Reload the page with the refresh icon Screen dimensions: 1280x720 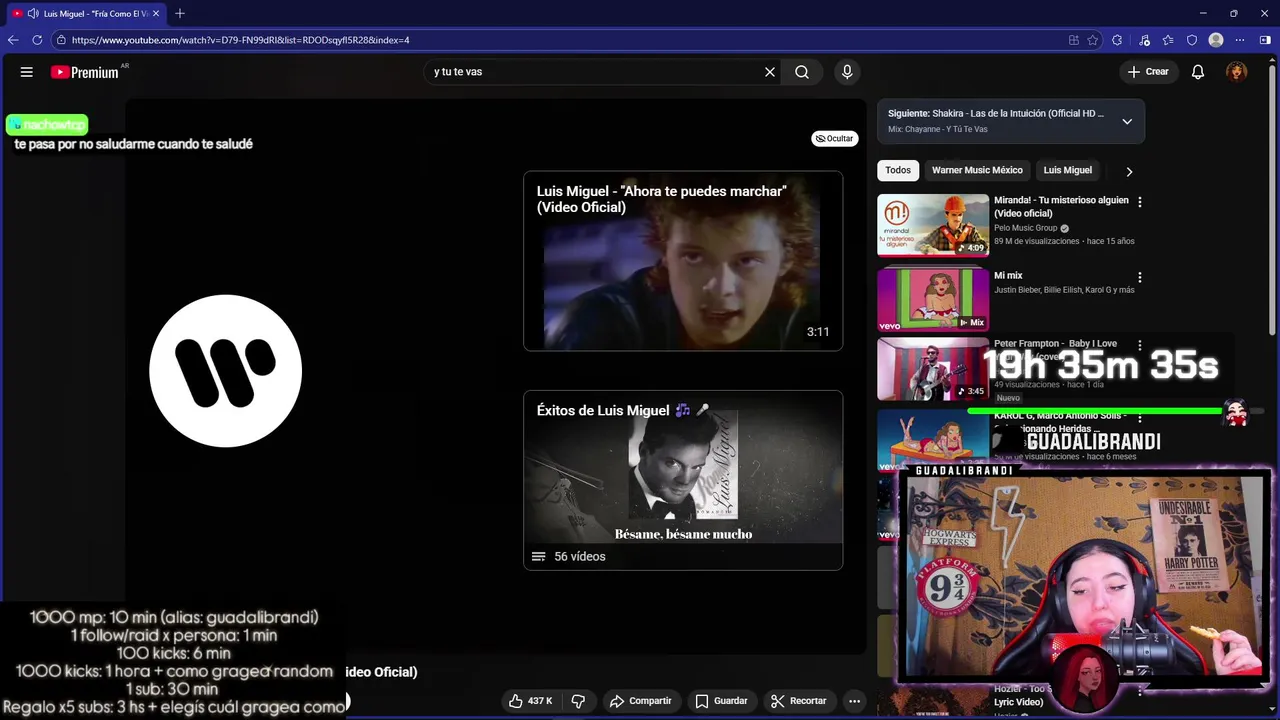[37, 40]
